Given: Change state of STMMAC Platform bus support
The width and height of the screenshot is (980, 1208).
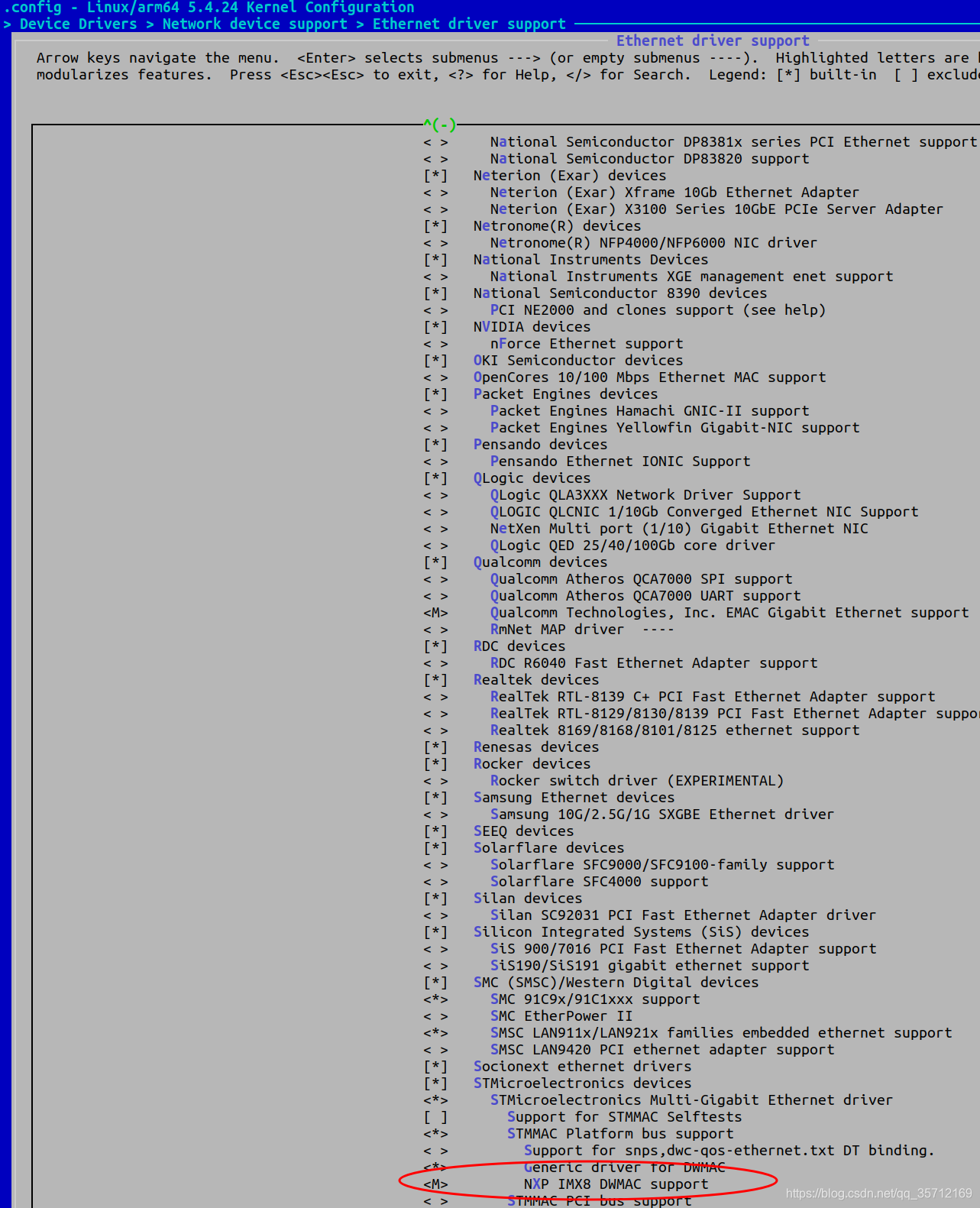Looking at the screenshot, I should (x=436, y=1134).
